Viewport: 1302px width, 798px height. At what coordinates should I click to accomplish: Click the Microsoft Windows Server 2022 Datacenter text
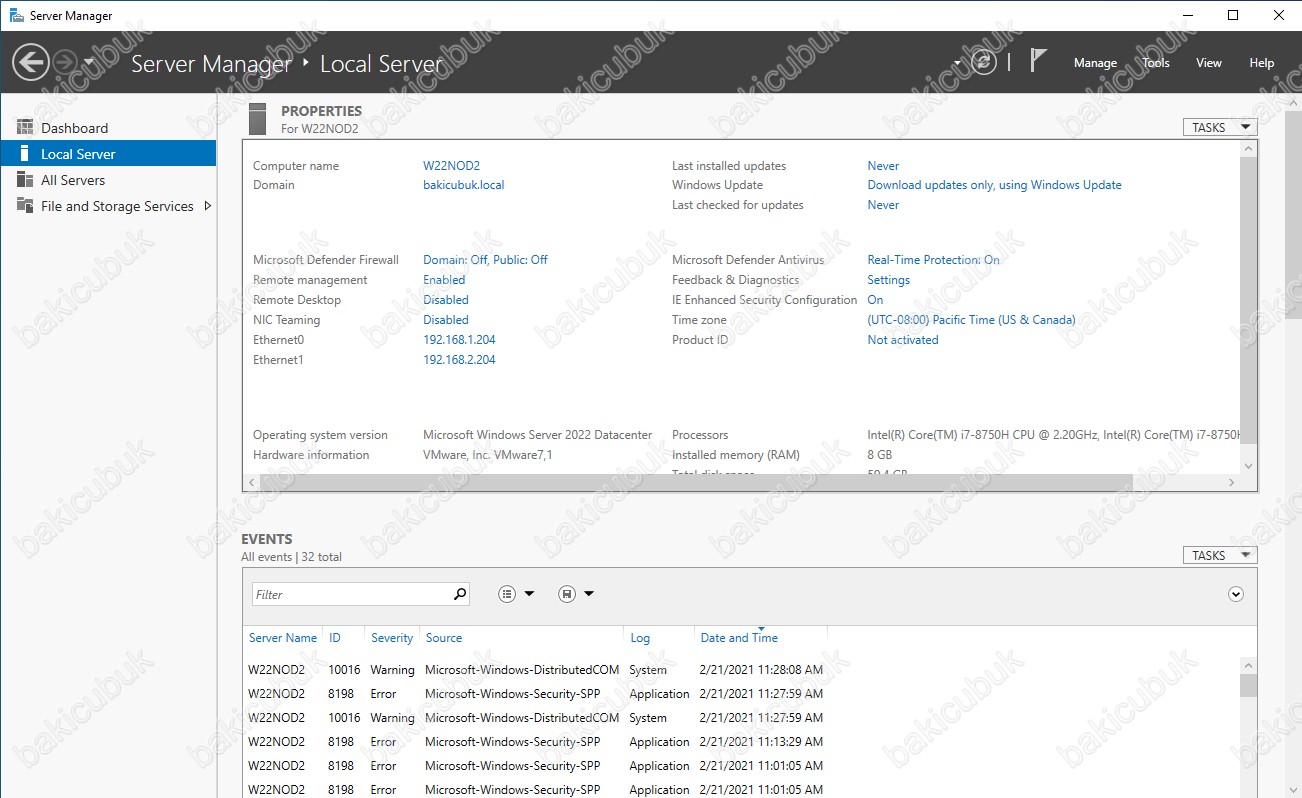click(x=537, y=435)
